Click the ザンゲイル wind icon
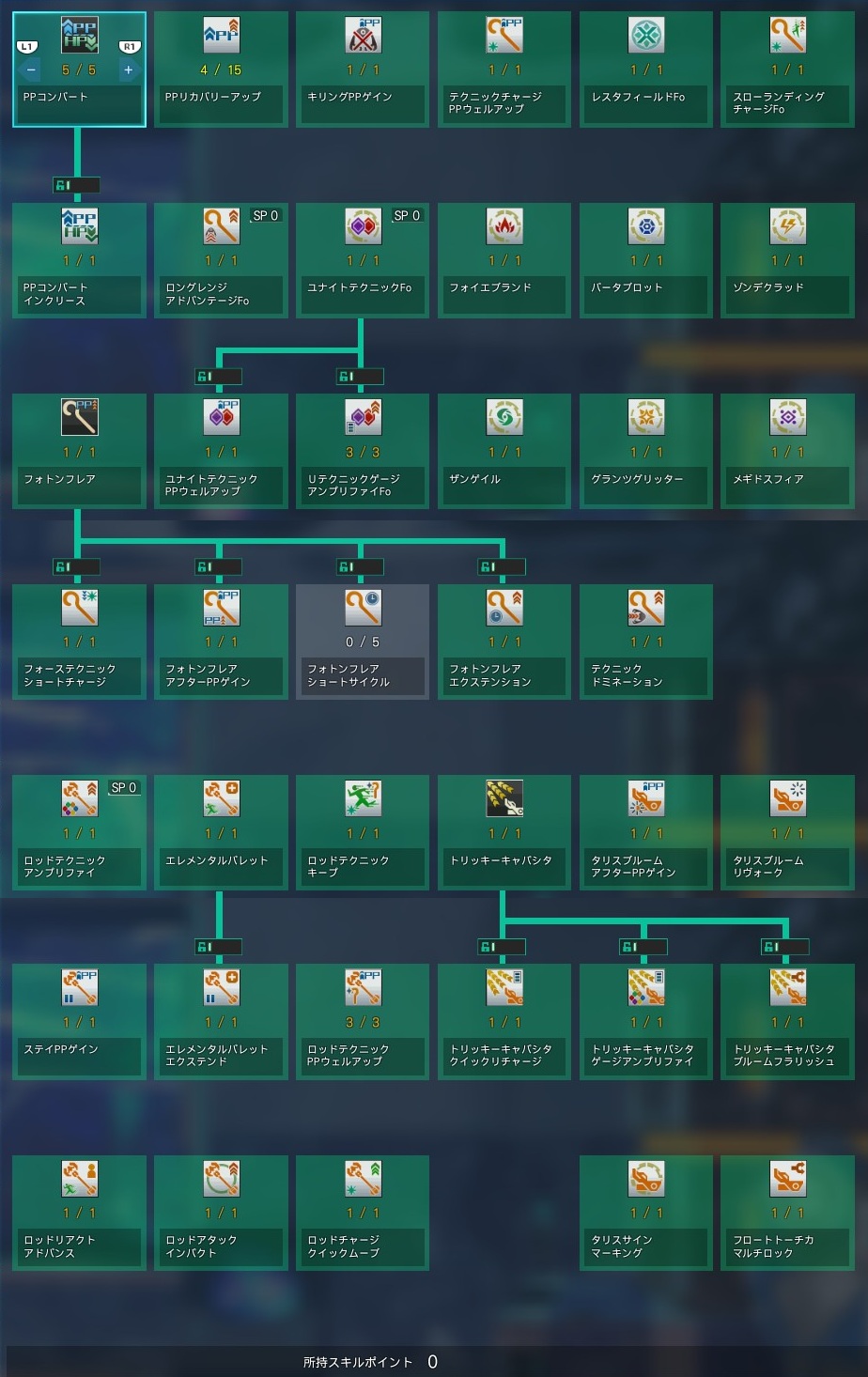 (504, 417)
